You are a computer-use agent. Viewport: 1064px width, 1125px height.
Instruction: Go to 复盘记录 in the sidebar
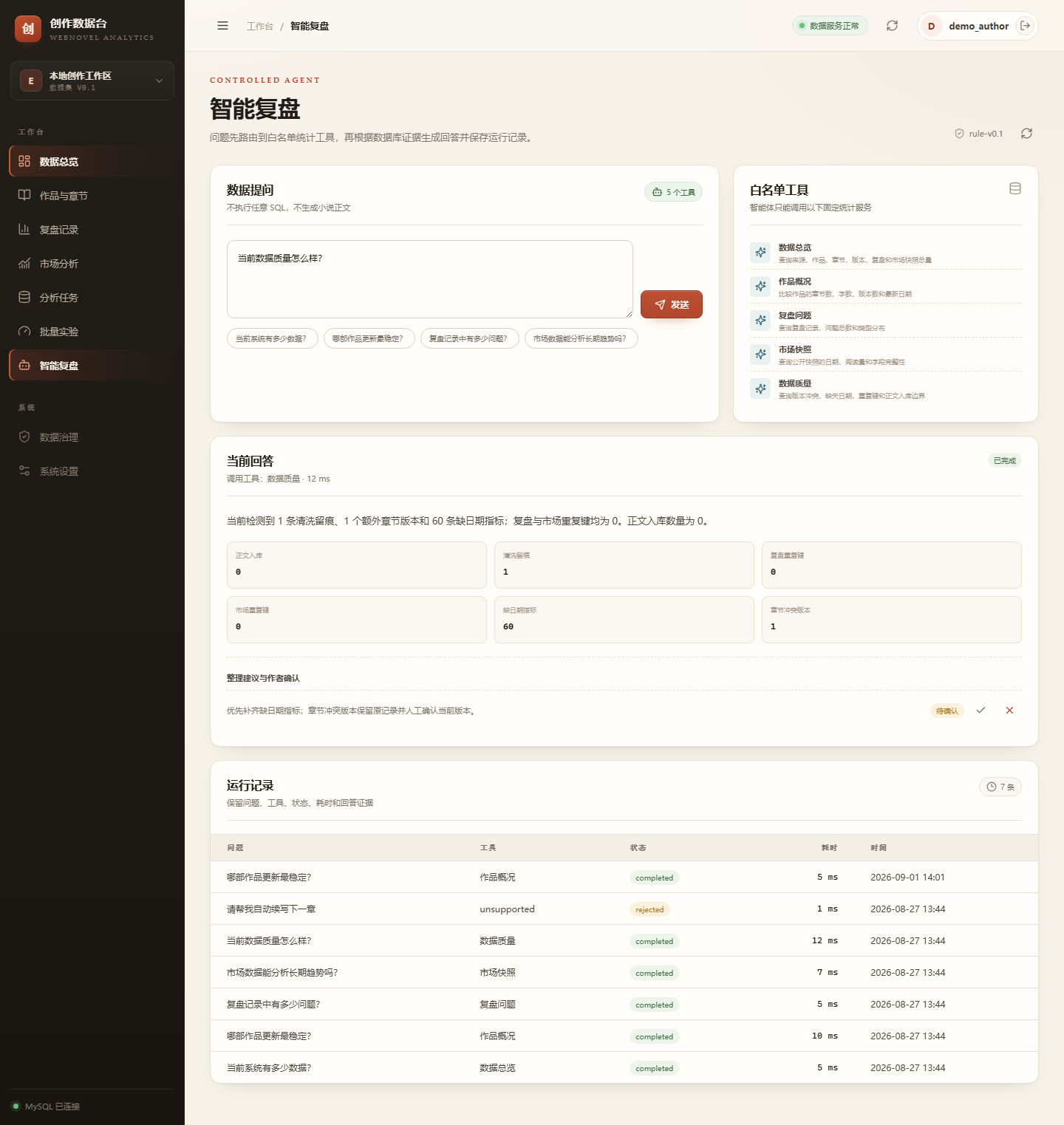92,230
